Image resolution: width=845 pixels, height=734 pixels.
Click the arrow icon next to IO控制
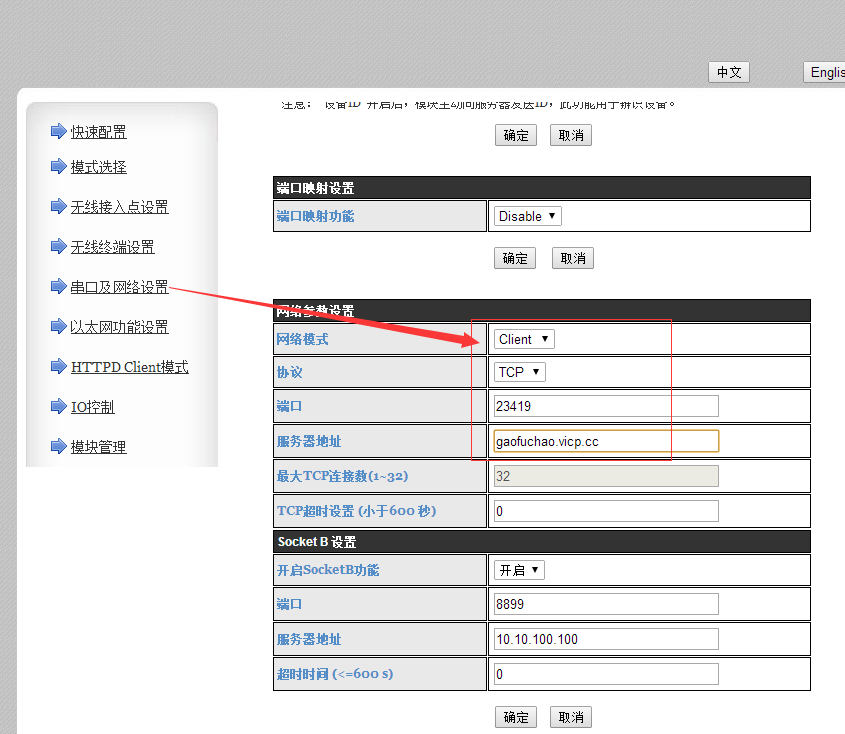(x=58, y=407)
